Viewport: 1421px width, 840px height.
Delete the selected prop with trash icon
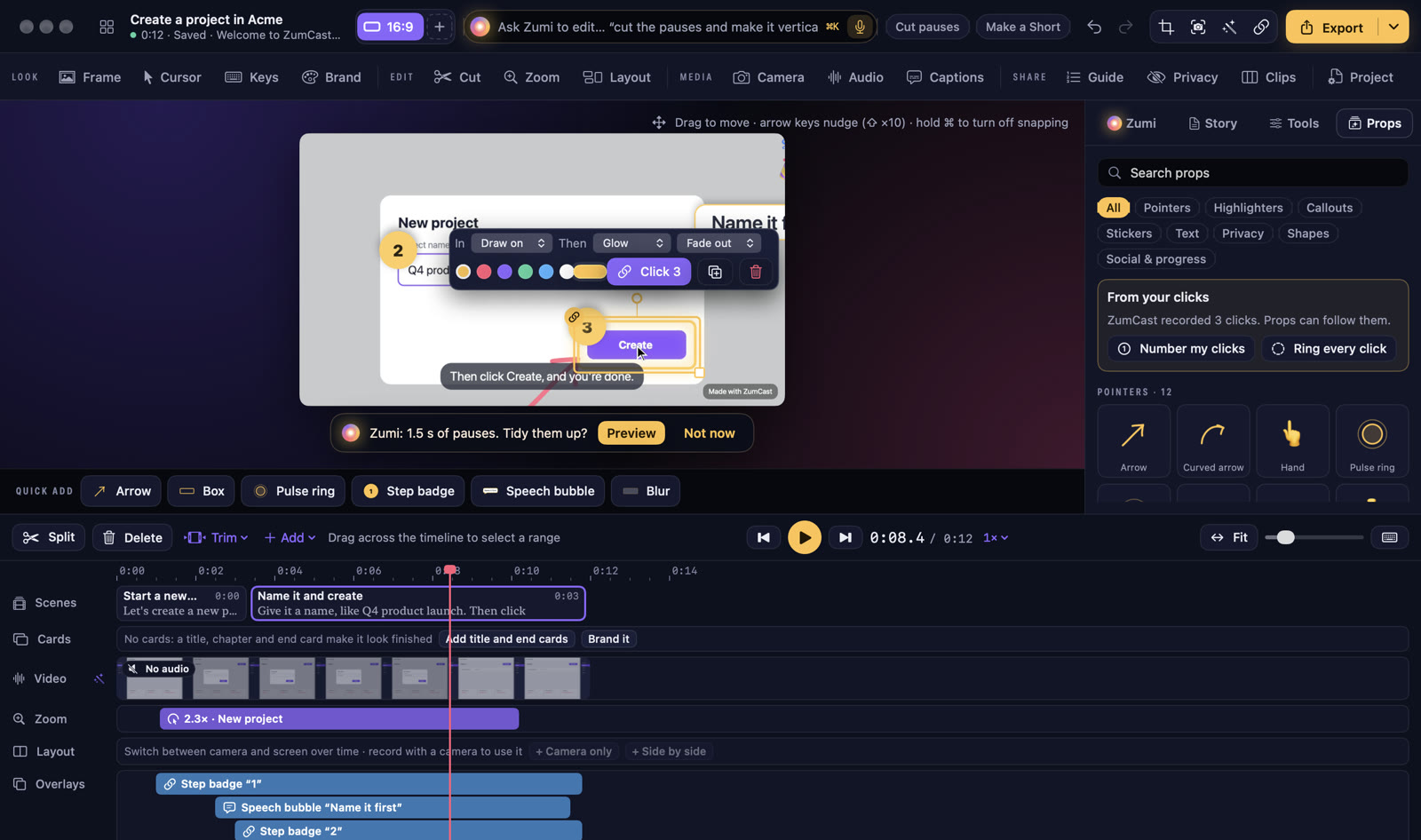click(x=756, y=272)
